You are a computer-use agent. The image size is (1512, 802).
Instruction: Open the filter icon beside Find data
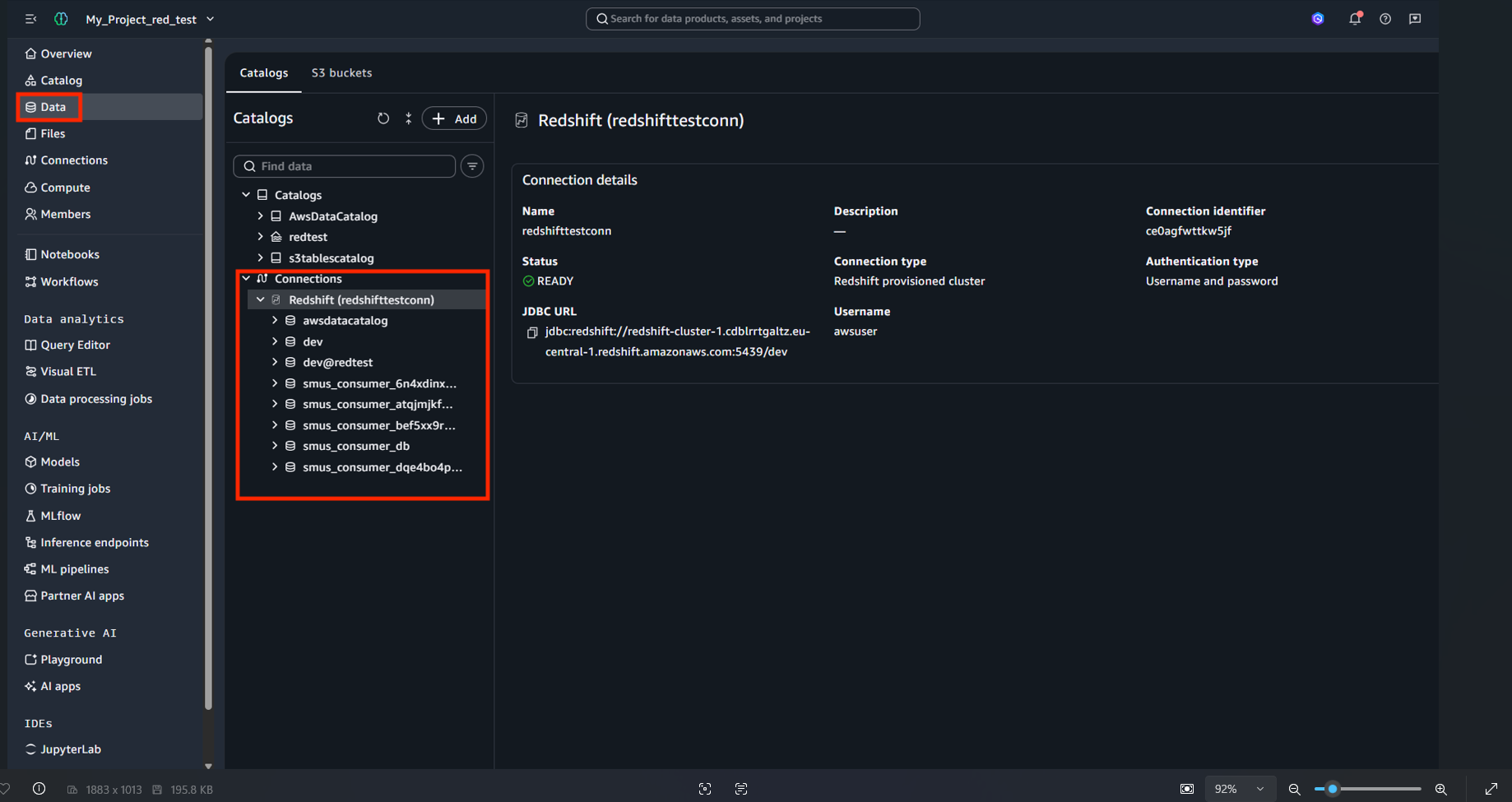tap(472, 166)
